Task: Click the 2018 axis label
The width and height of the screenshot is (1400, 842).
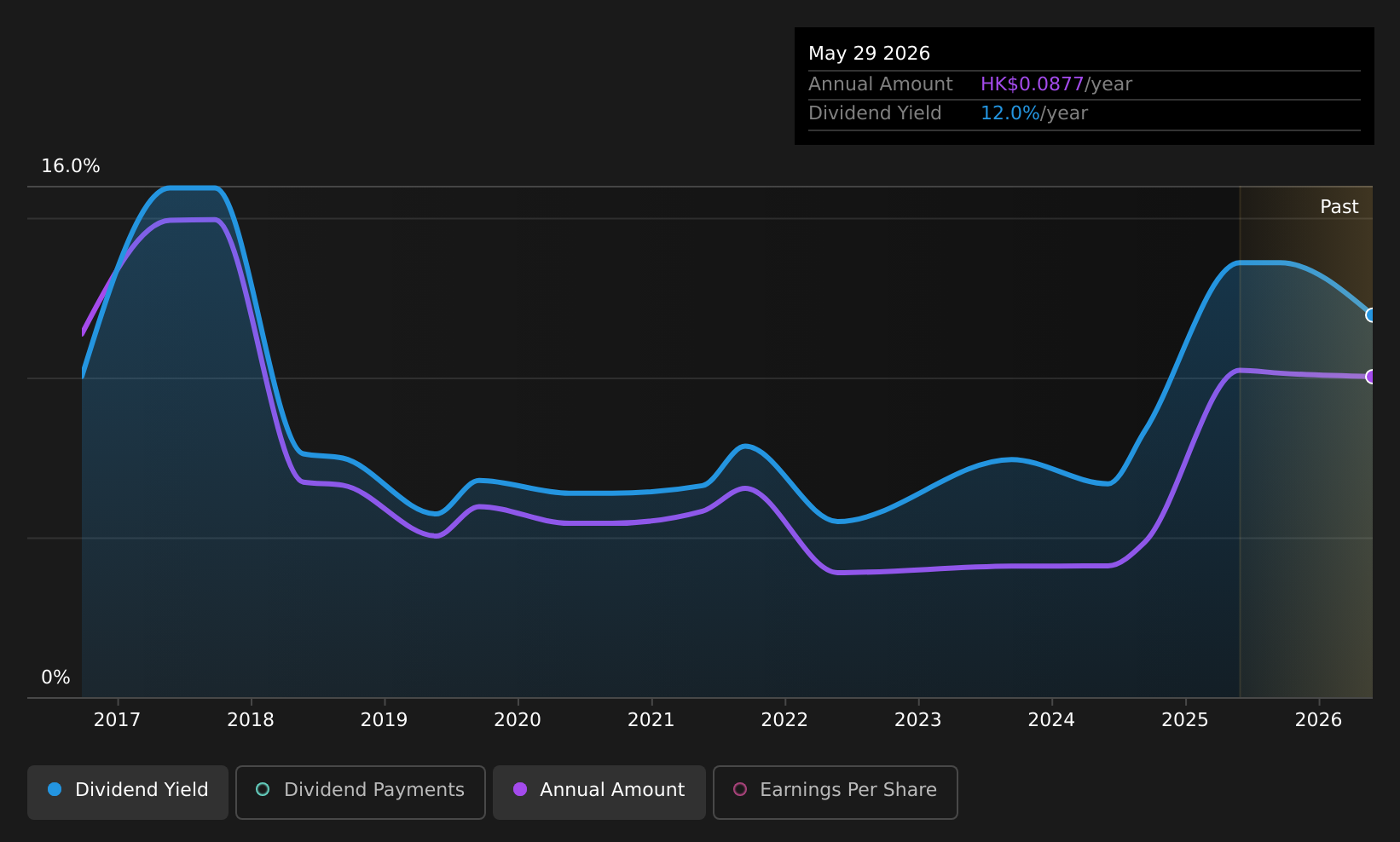Action: (x=251, y=720)
